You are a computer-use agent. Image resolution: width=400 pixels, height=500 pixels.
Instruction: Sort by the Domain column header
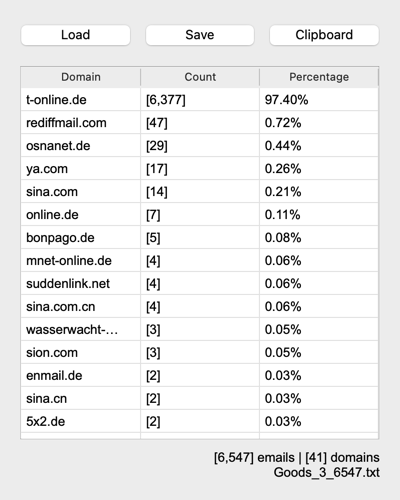(x=81, y=77)
